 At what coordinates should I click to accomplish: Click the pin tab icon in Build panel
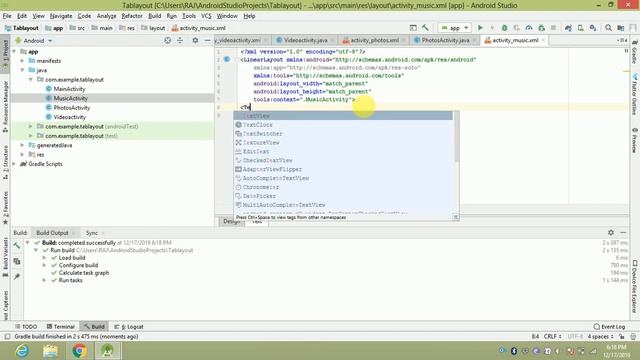point(17,276)
